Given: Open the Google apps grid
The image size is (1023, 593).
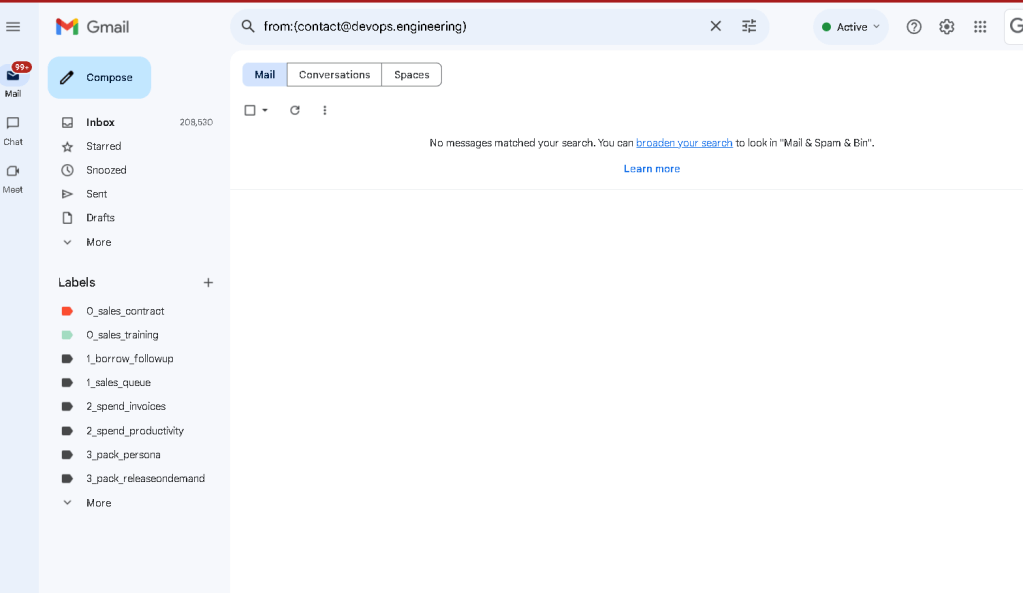Looking at the screenshot, I should coord(980,27).
